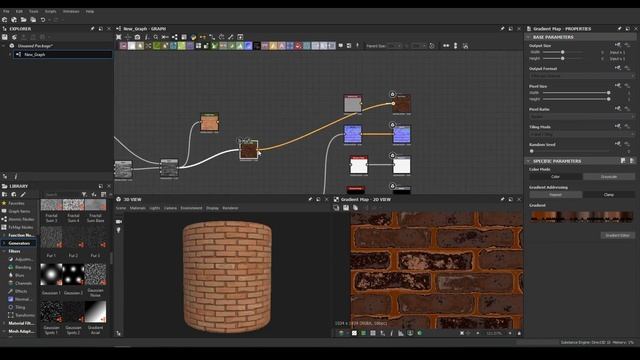640x360 pixels.
Task: Select Blending under Filters
Action: pos(23,267)
